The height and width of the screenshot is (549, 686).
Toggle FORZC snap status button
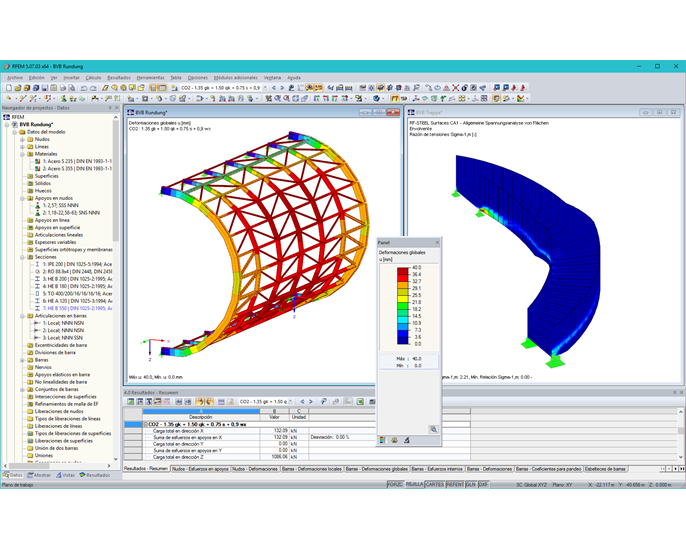click(396, 485)
